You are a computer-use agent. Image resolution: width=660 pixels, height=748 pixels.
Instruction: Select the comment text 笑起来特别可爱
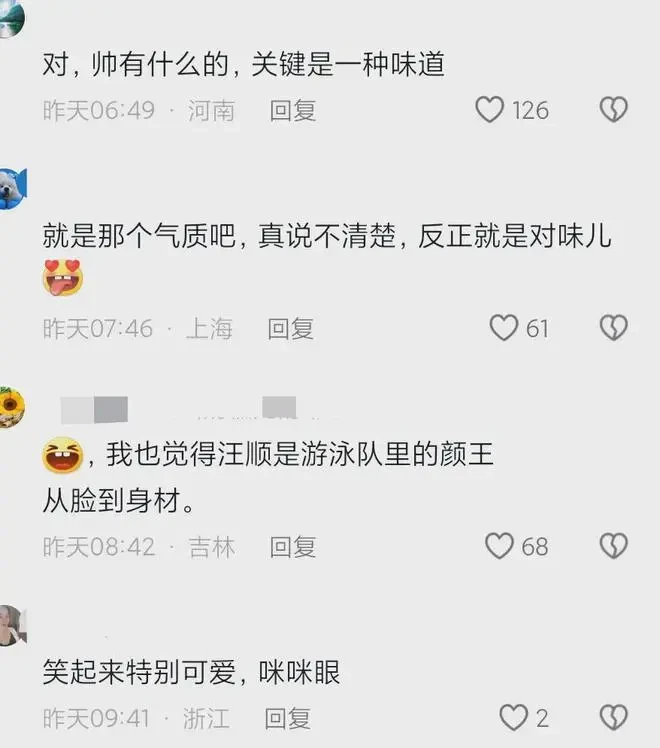point(139,672)
